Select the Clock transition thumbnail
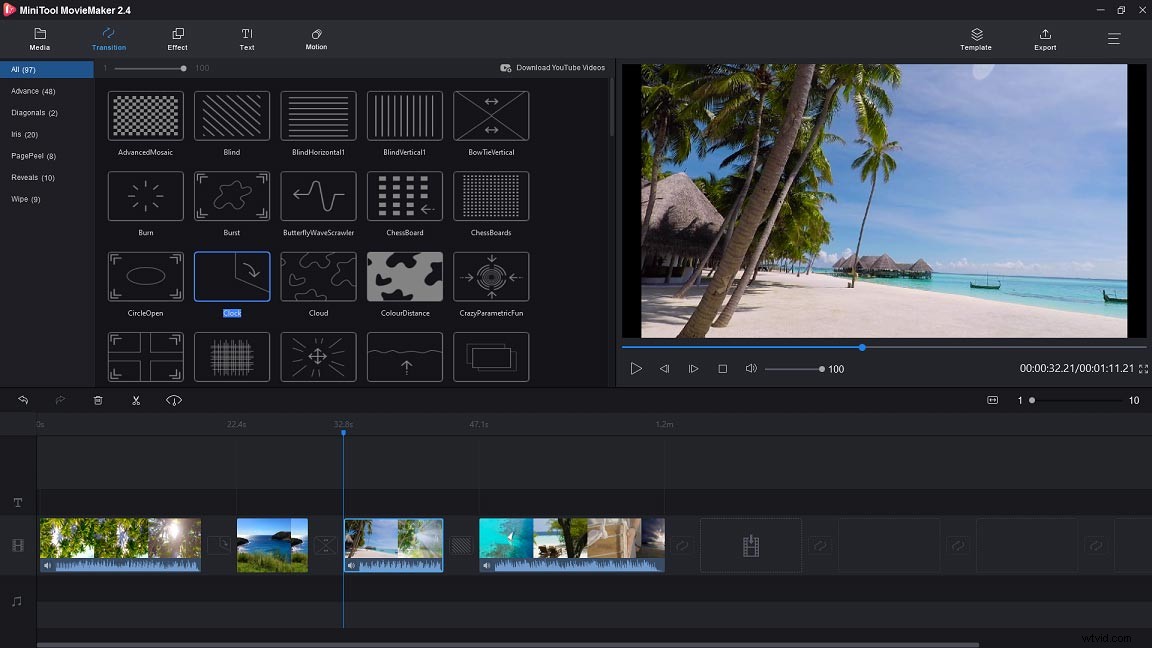This screenshot has width=1152, height=648. pos(231,276)
